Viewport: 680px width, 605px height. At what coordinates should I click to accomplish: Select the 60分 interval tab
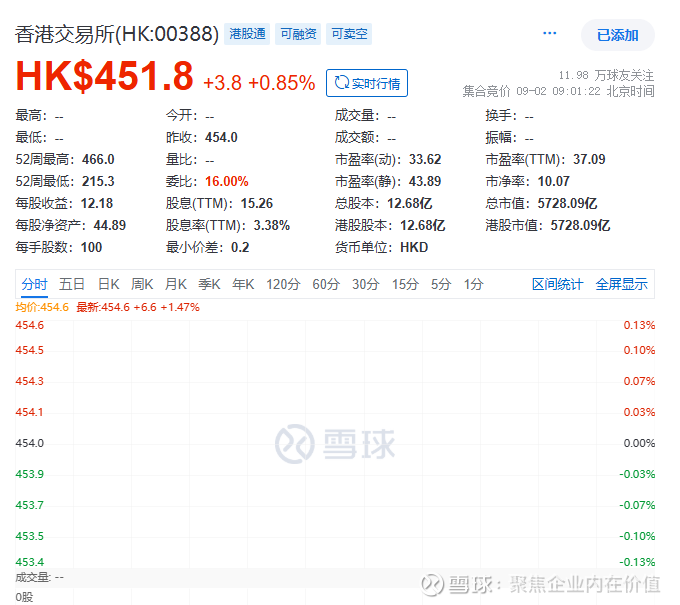326,285
